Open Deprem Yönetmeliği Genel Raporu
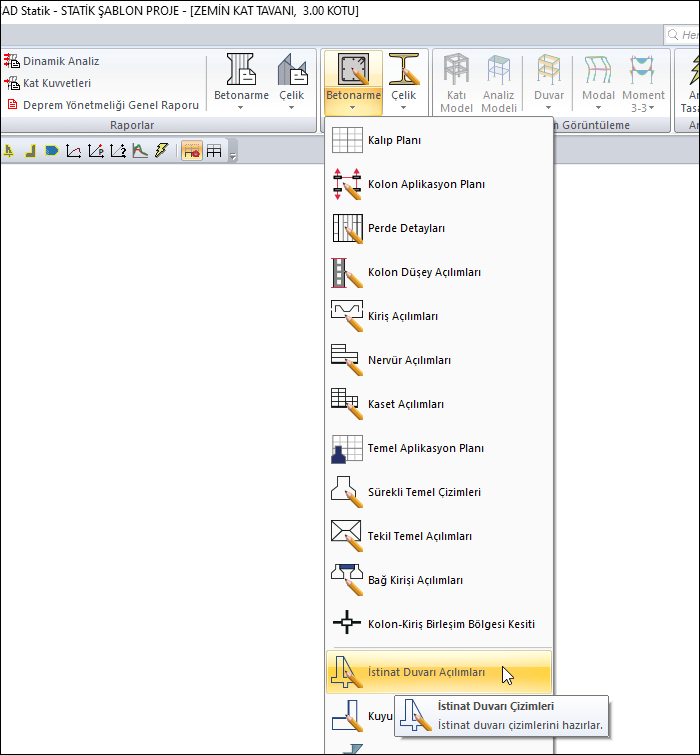This screenshot has height=755, width=700. (102, 104)
